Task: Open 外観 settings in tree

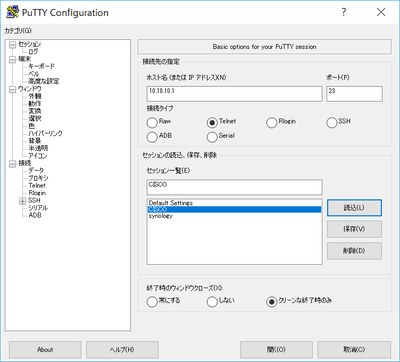Action: click(35, 96)
